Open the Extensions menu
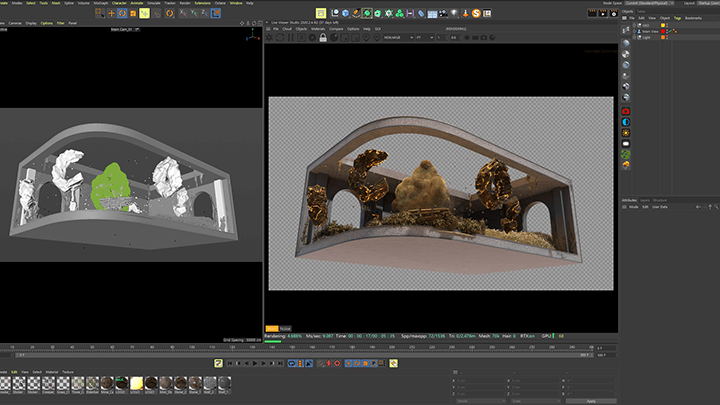 [x=202, y=3]
